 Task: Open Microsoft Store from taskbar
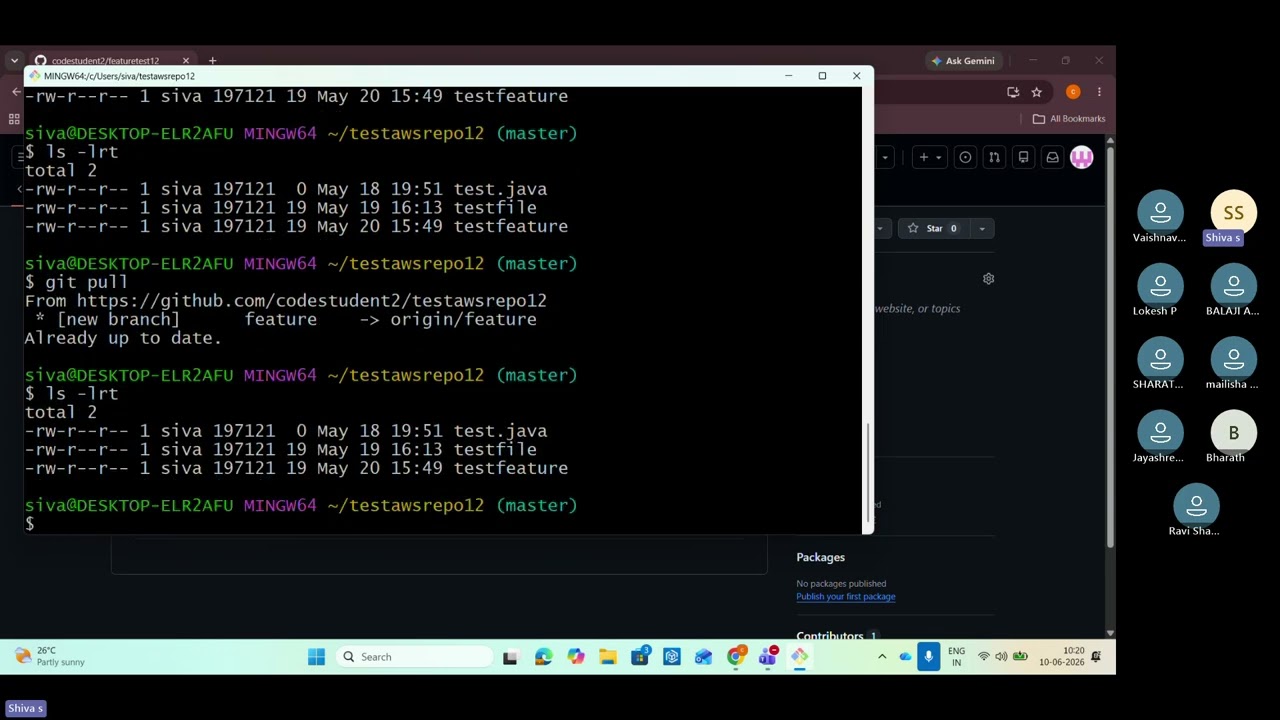tap(639, 657)
